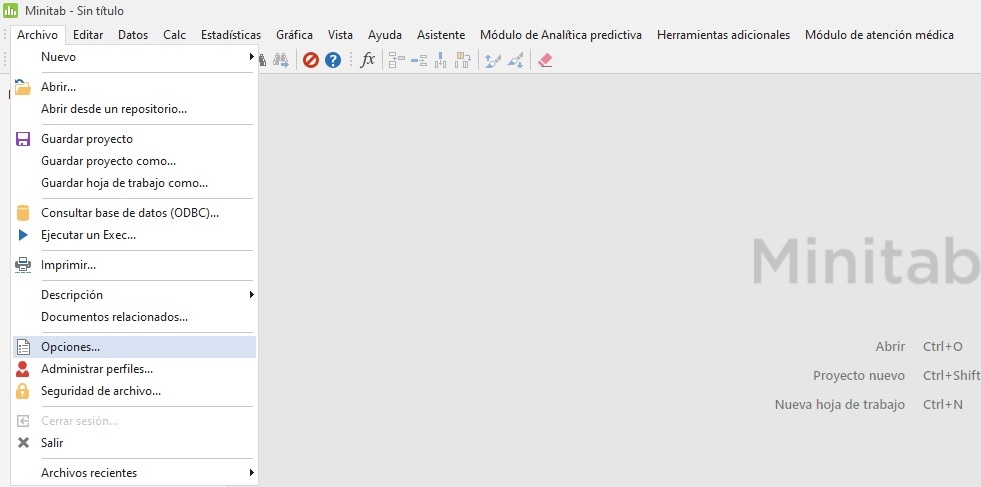Open Herramientas adicionales menu
The image size is (981, 487).
click(723, 35)
